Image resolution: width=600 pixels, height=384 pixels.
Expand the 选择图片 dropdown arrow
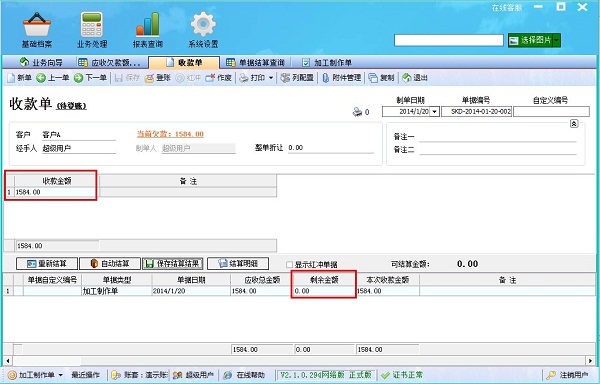tap(557, 40)
